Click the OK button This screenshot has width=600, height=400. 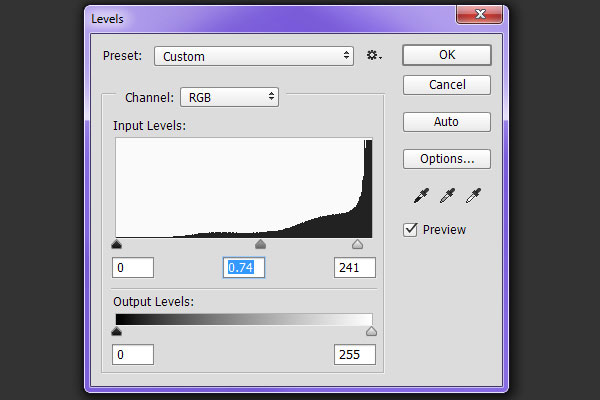coord(446,55)
